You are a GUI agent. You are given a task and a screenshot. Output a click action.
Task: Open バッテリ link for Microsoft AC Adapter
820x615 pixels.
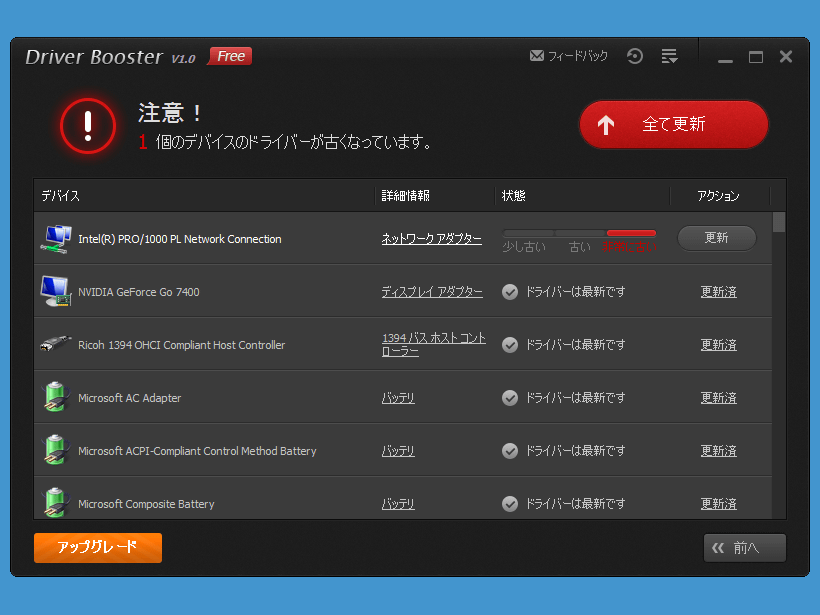tap(398, 398)
